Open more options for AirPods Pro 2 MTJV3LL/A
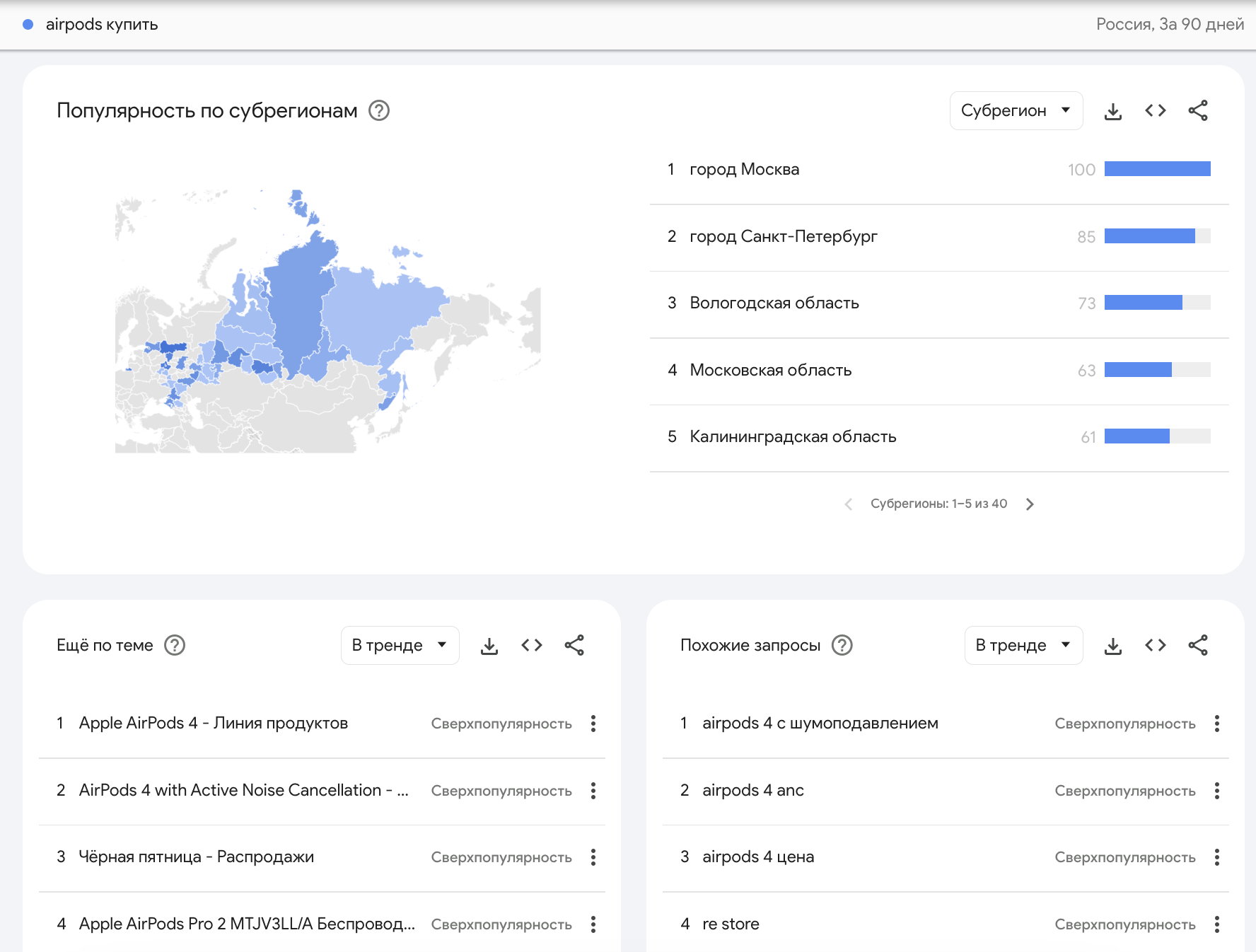 pyautogui.click(x=593, y=924)
